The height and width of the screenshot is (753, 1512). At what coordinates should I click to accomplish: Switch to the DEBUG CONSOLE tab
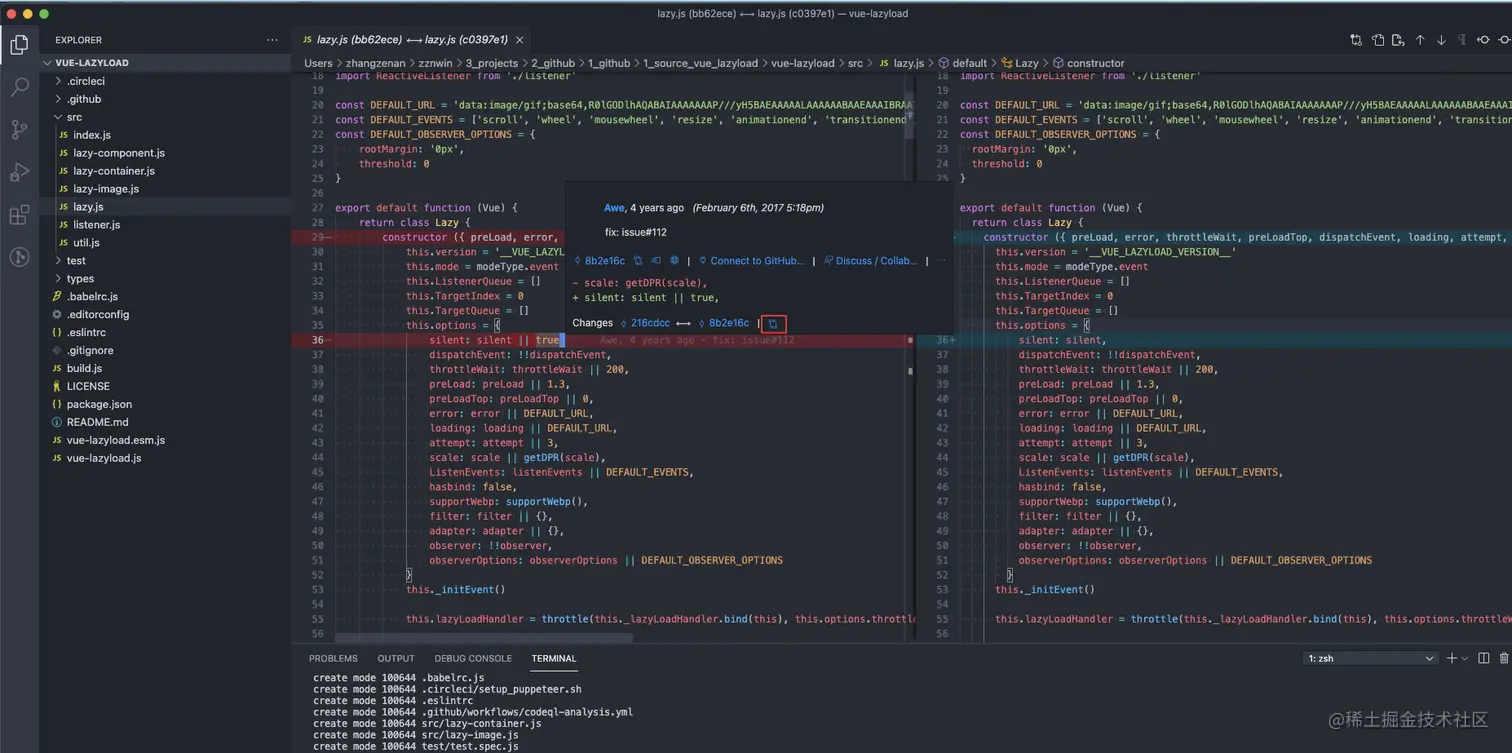pos(473,658)
